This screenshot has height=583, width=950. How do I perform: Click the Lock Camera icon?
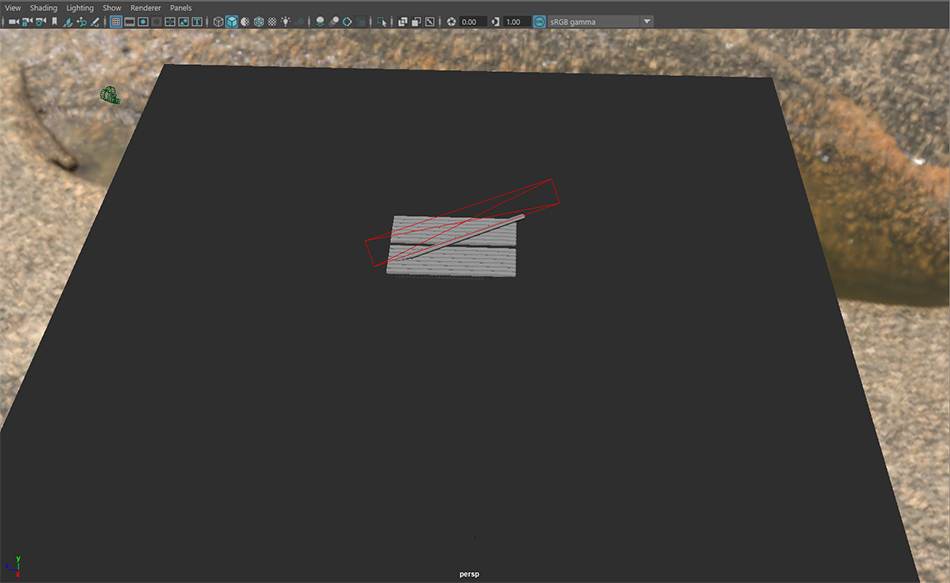click(x=27, y=22)
